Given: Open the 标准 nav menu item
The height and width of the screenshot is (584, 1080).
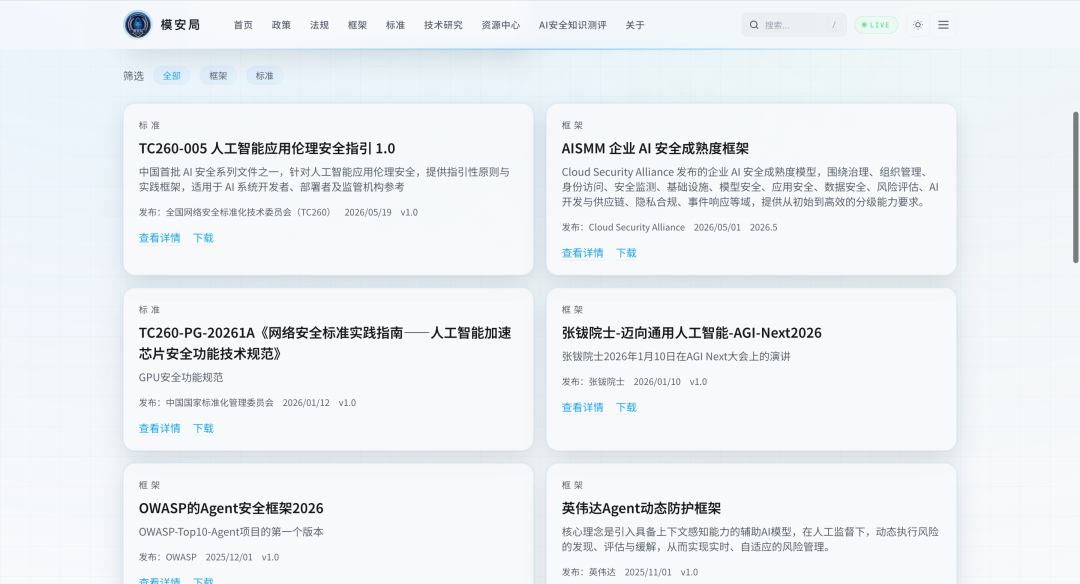Looking at the screenshot, I should coord(395,25).
